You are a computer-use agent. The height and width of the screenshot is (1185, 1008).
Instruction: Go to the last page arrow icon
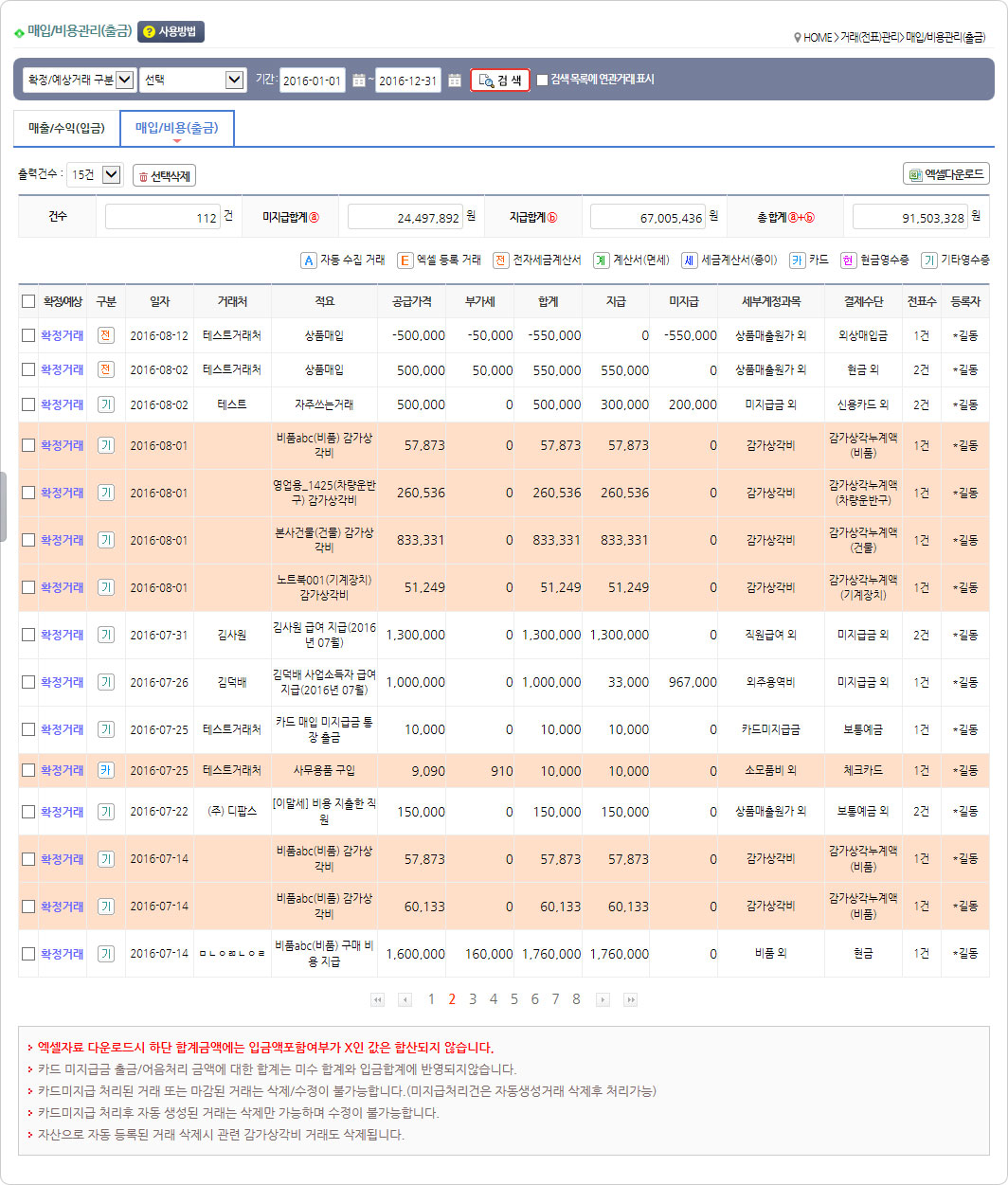[x=630, y=999]
